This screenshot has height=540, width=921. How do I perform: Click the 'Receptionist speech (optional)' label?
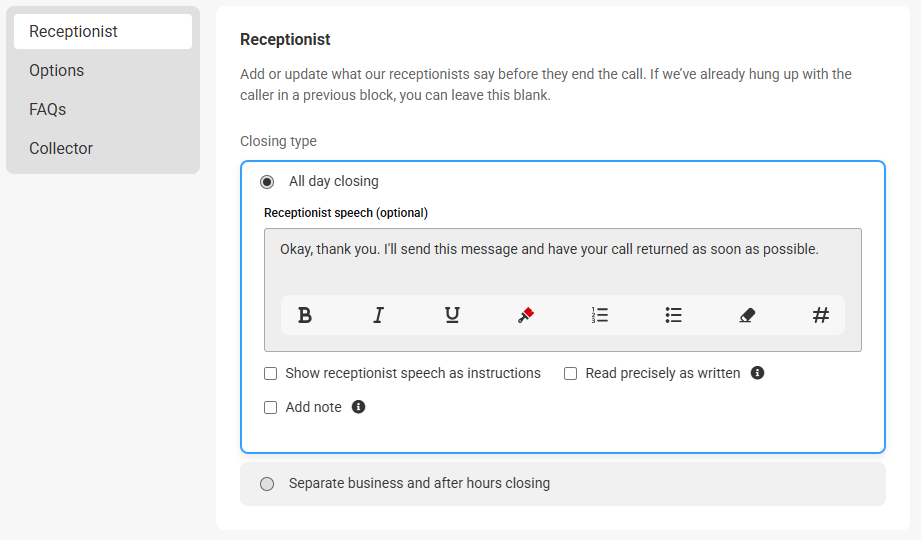tap(346, 213)
